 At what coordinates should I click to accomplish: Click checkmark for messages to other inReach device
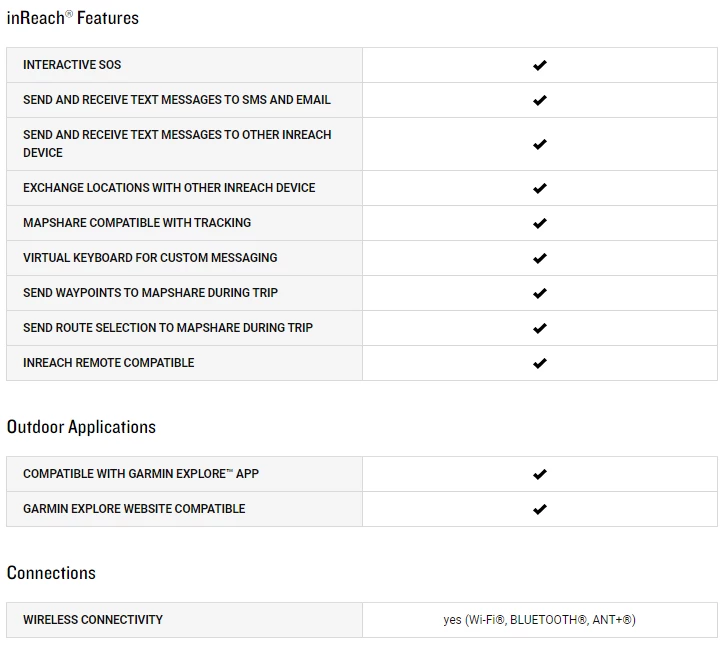coord(540,144)
